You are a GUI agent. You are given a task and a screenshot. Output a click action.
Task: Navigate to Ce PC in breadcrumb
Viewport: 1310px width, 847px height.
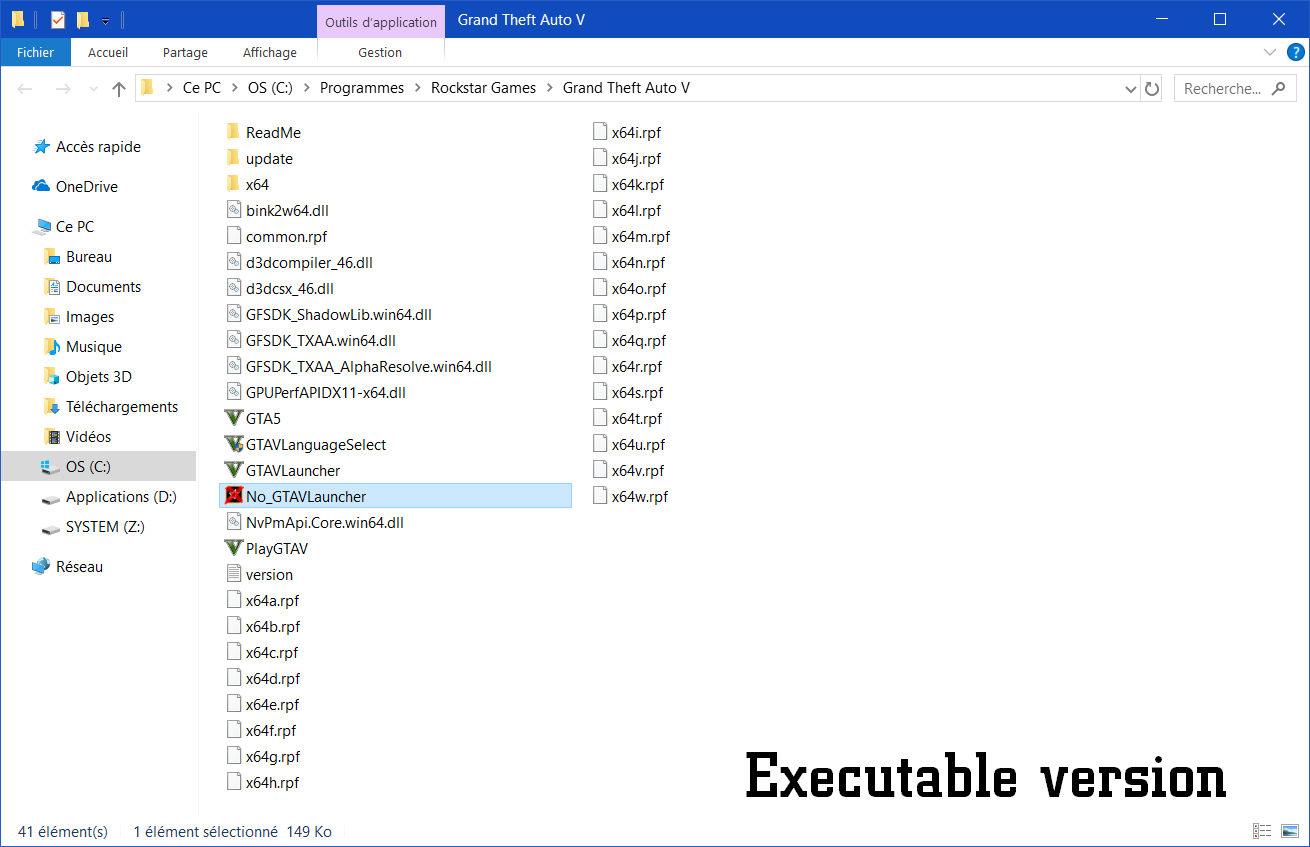202,88
